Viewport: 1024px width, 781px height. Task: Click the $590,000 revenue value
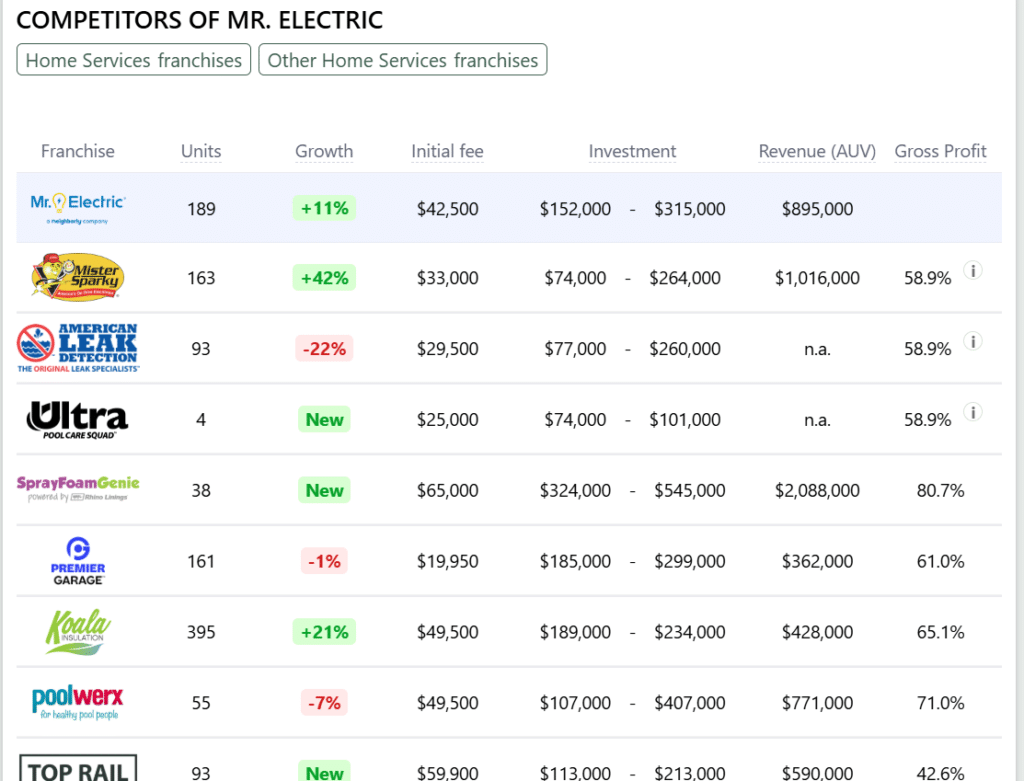tap(817, 773)
